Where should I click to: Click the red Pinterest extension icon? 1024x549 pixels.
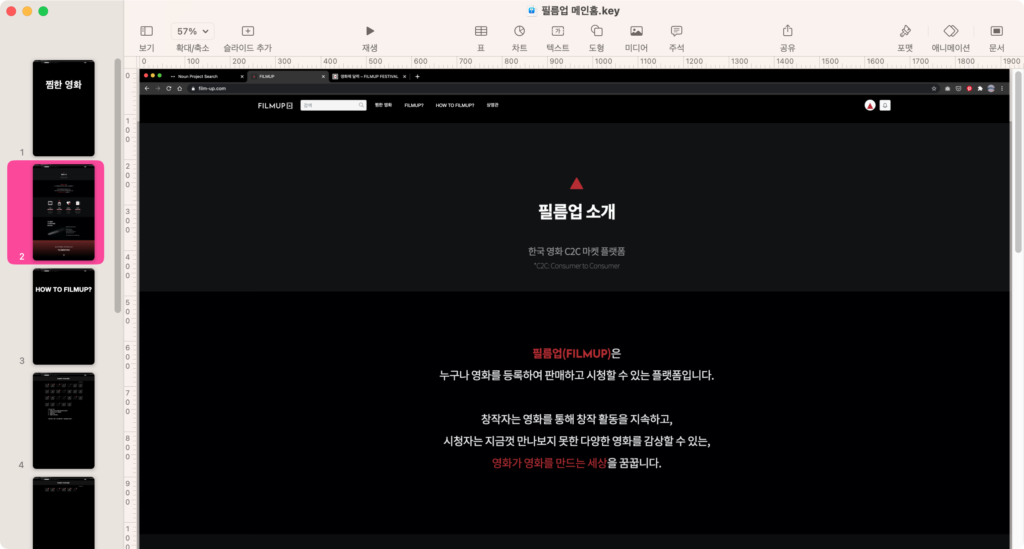[x=969, y=88]
